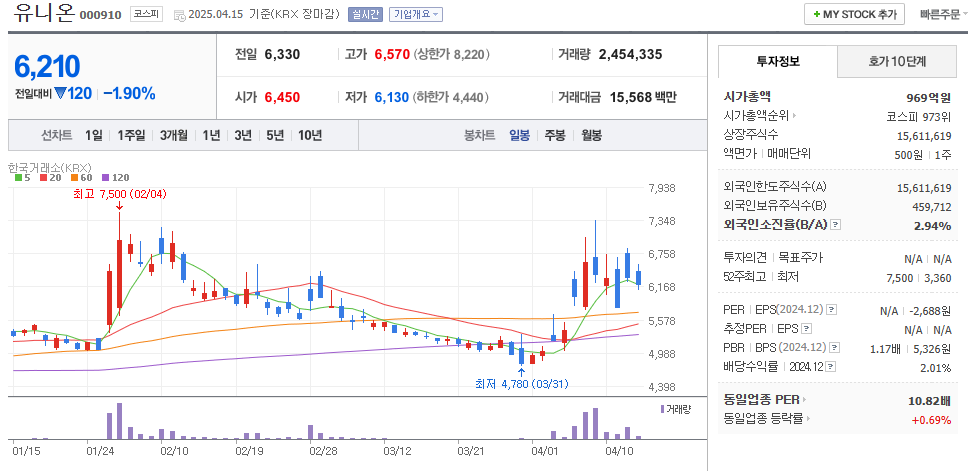
Task: Switch to the 일봉 candle chart
Action: 520,136
